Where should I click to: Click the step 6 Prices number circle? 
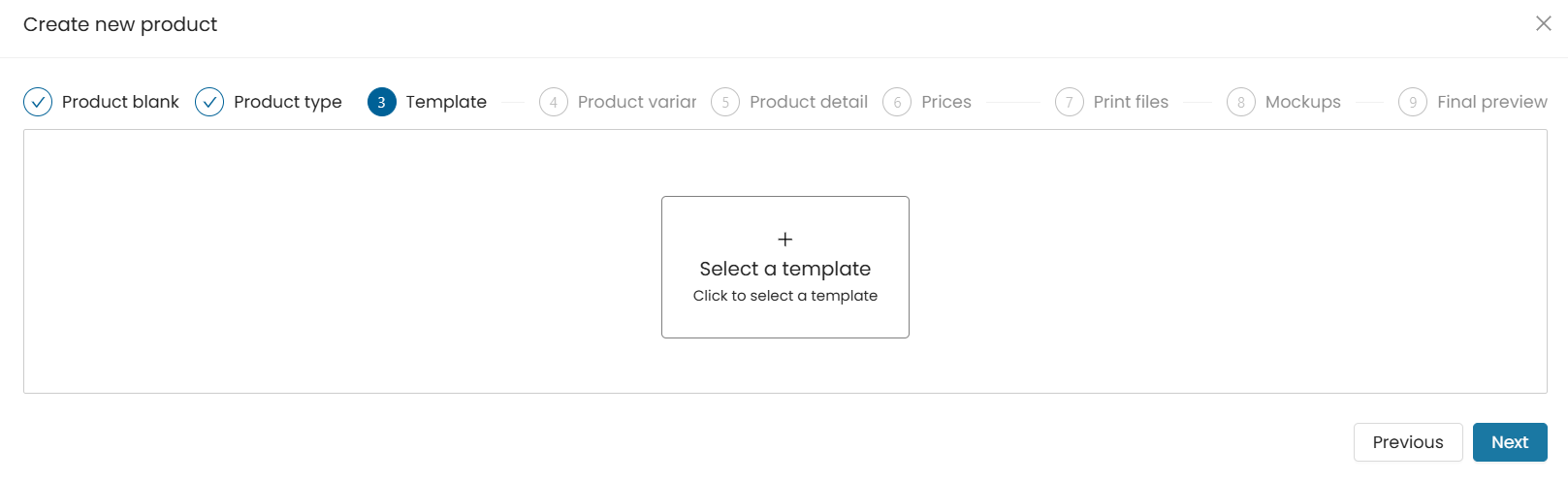coord(897,102)
